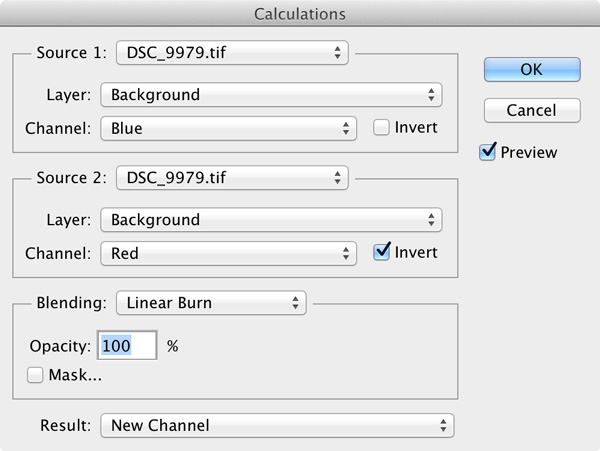
Task: Uncheck Invert for Source 2 channel
Action: 381,253
